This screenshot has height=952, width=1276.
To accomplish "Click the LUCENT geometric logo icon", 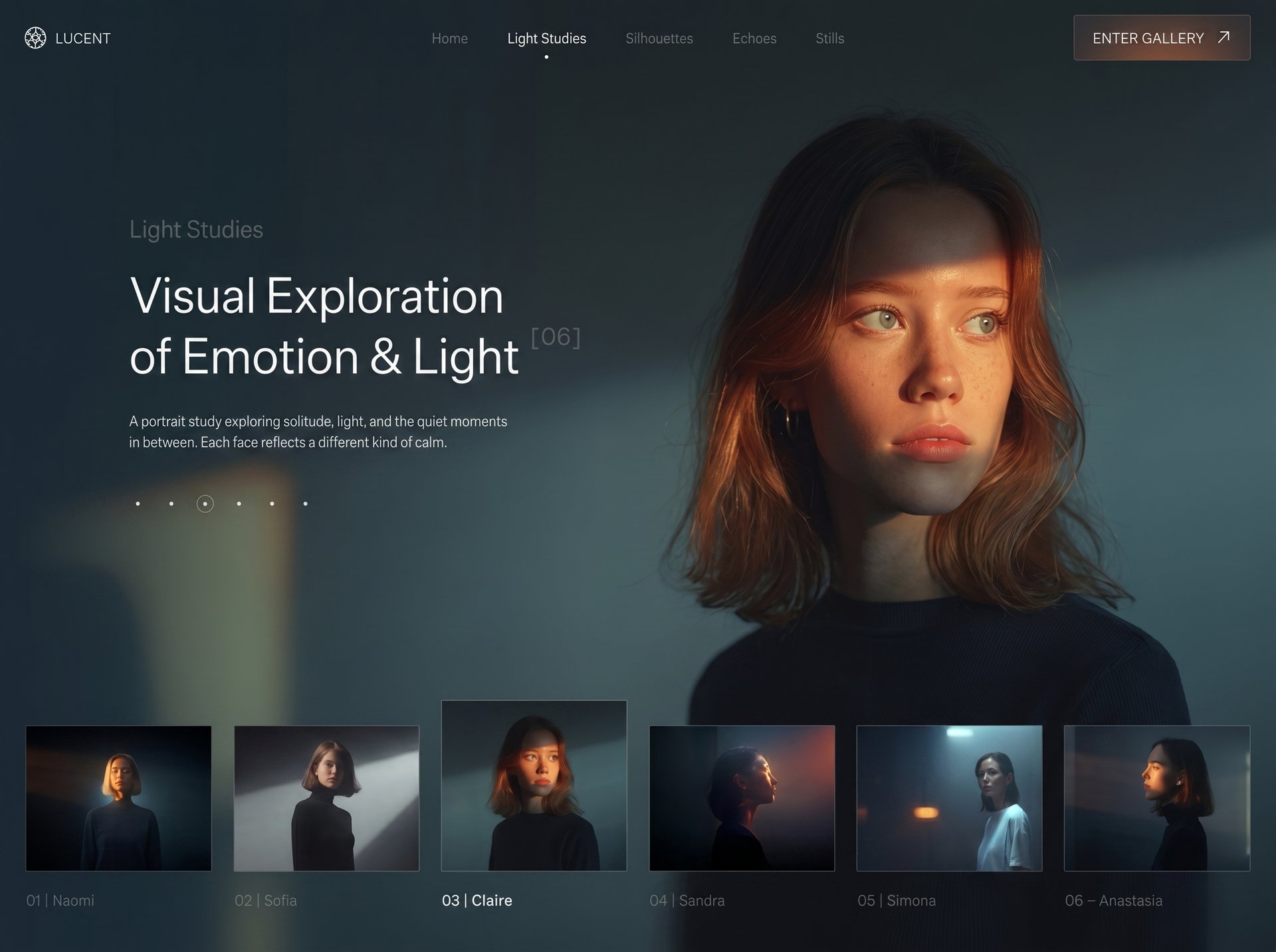I will pyautogui.click(x=35, y=38).
